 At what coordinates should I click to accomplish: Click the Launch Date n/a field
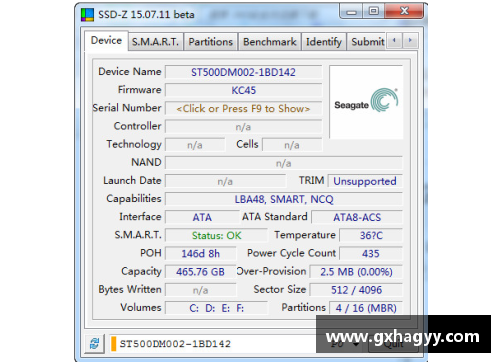click(226, 181)
